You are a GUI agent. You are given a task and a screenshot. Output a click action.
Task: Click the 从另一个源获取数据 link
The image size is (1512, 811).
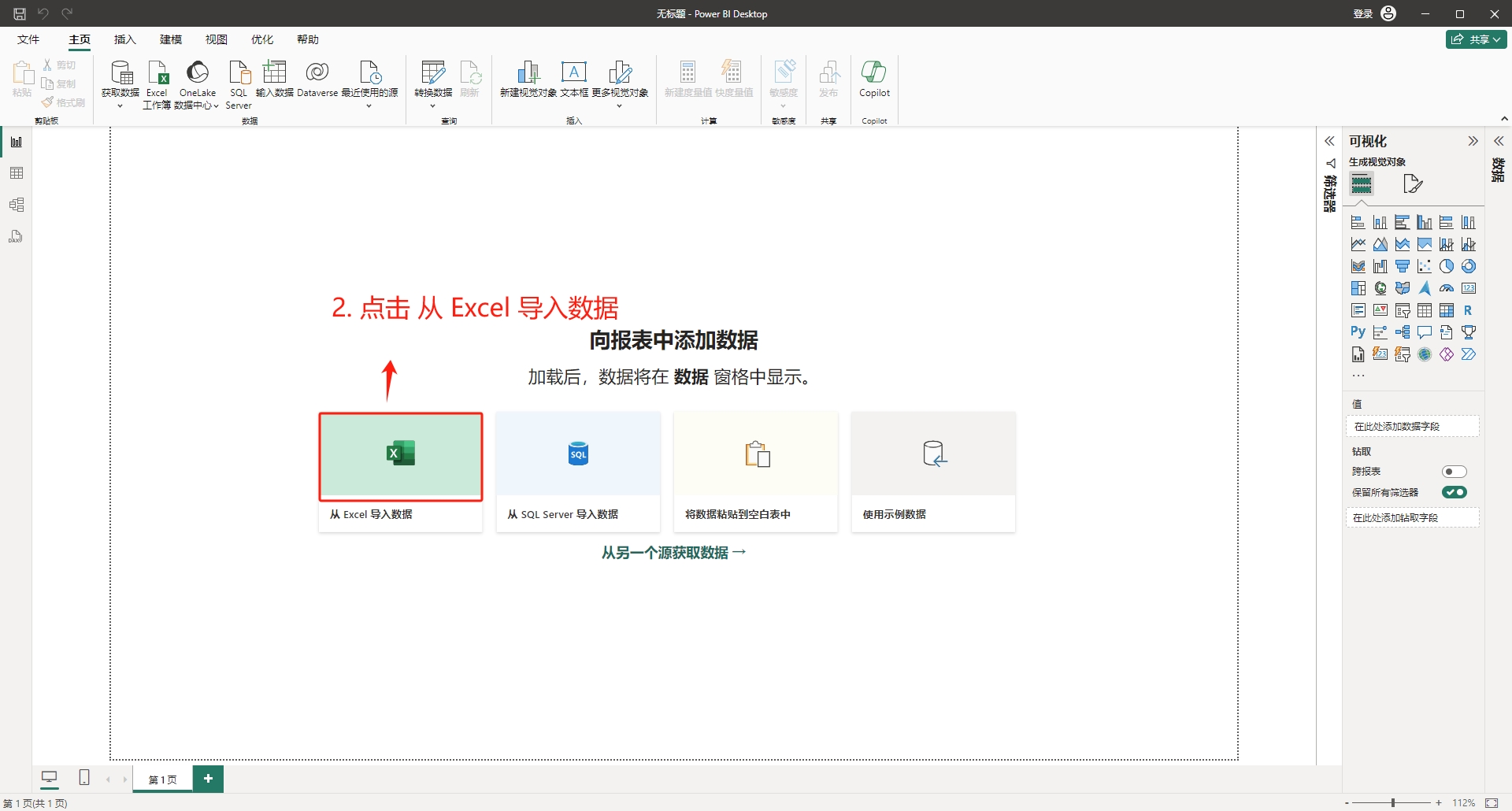click(x=674, y=553)
